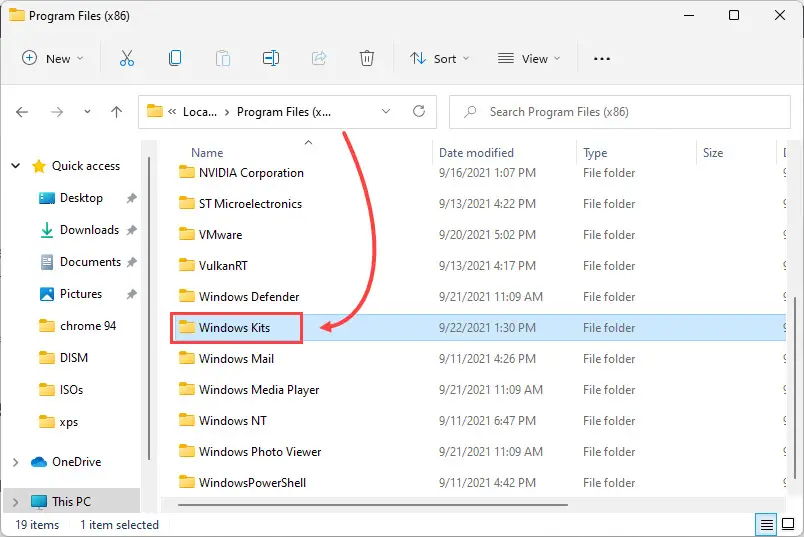Viewport: 804px width, 537px height.
Task: Click the VMware folder icon
Action: [187, 234]
